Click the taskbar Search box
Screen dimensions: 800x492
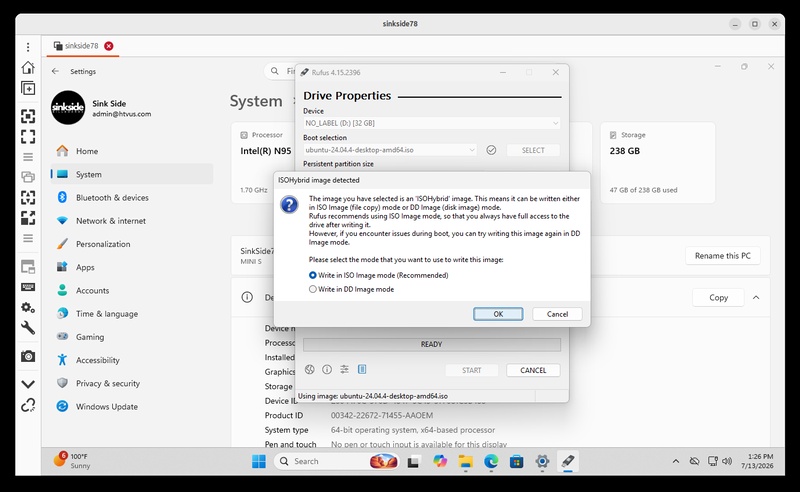[337, 461]
